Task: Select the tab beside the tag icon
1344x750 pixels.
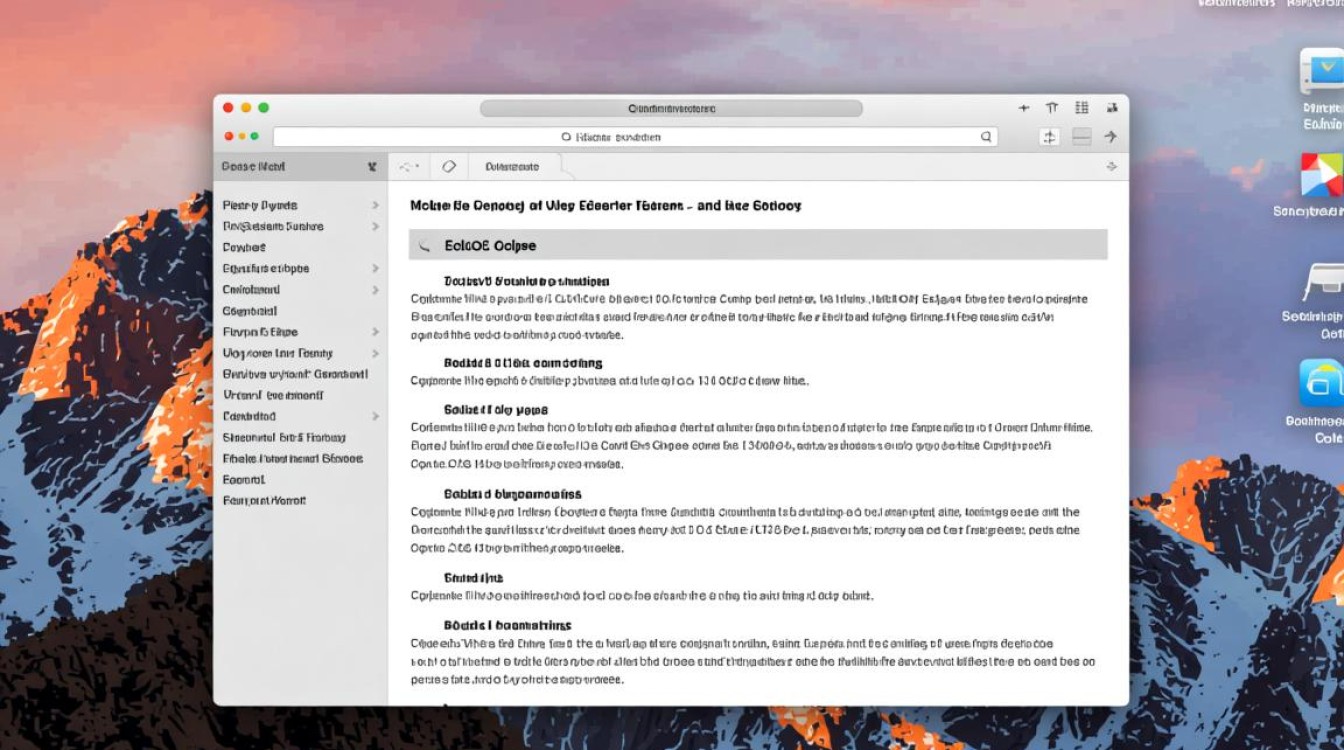Action: pos(512,167)
